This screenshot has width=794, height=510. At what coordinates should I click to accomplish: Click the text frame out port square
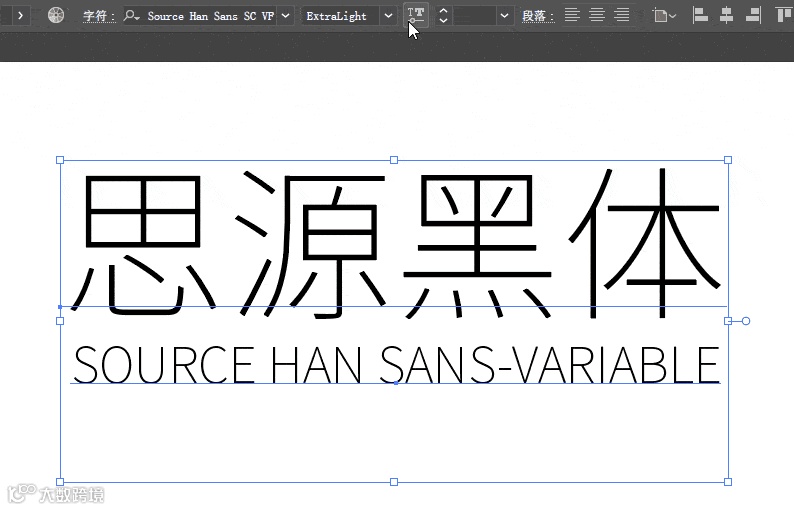728,321
